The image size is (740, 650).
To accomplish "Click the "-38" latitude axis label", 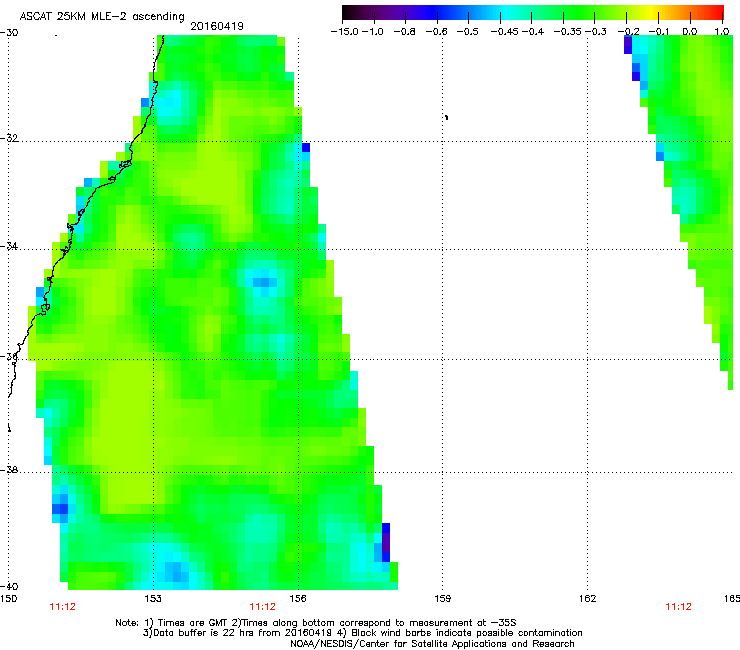I will pos(9,470).
